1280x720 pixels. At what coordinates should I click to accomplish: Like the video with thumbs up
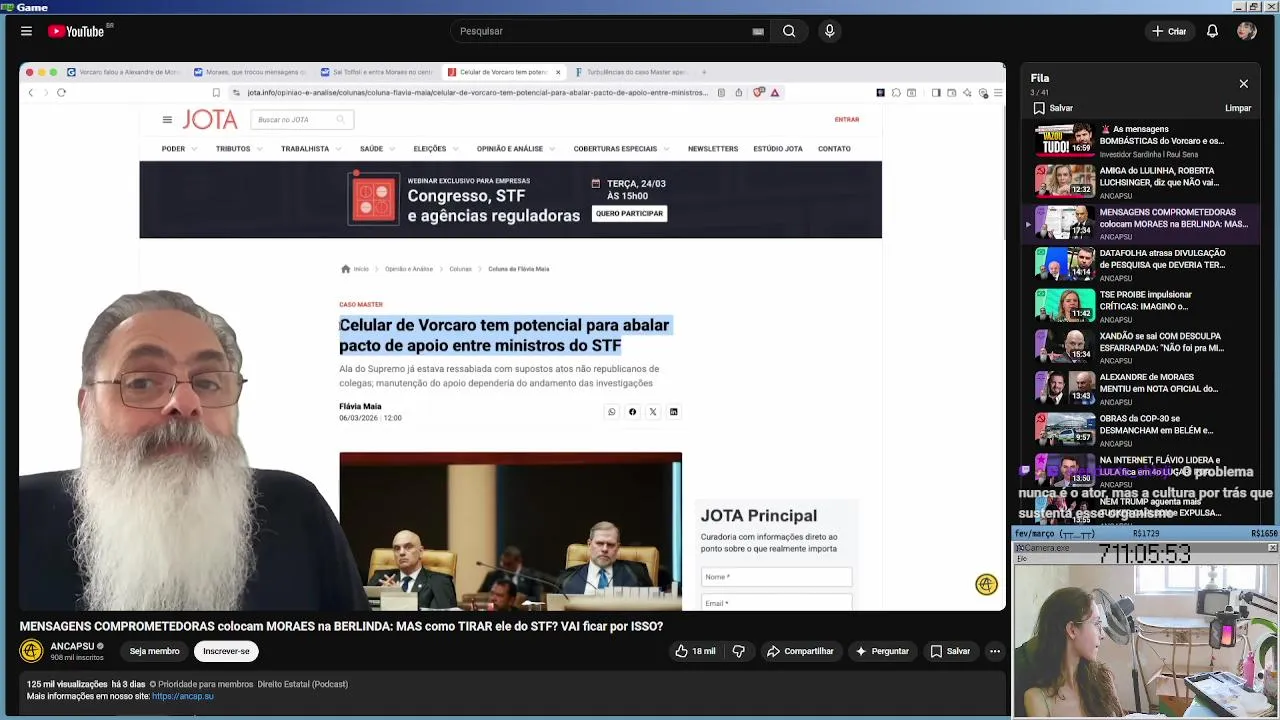[x=695, y=651]
